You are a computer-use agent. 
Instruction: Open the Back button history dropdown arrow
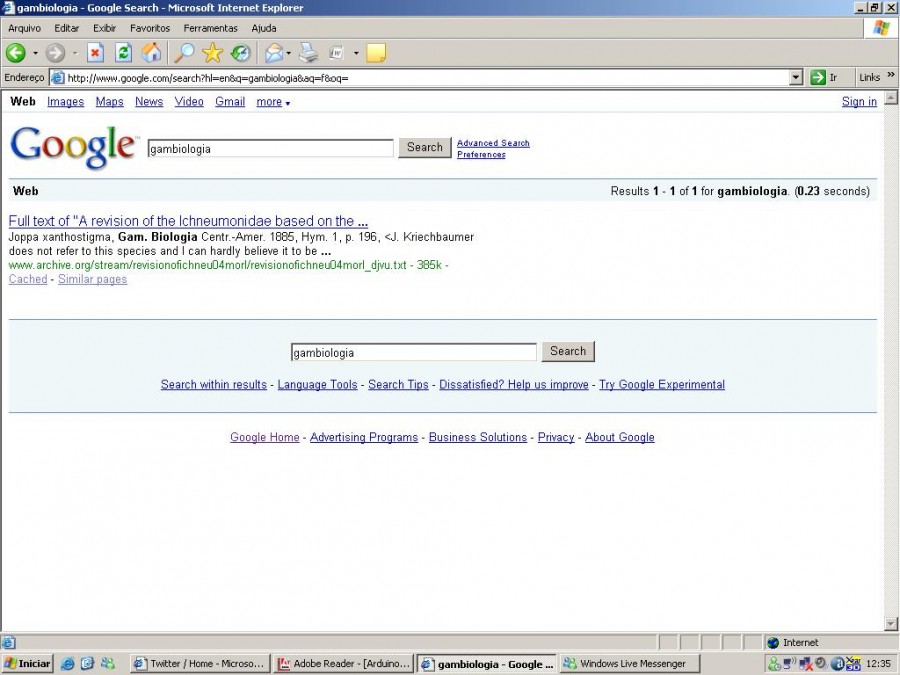coord(35,53)
